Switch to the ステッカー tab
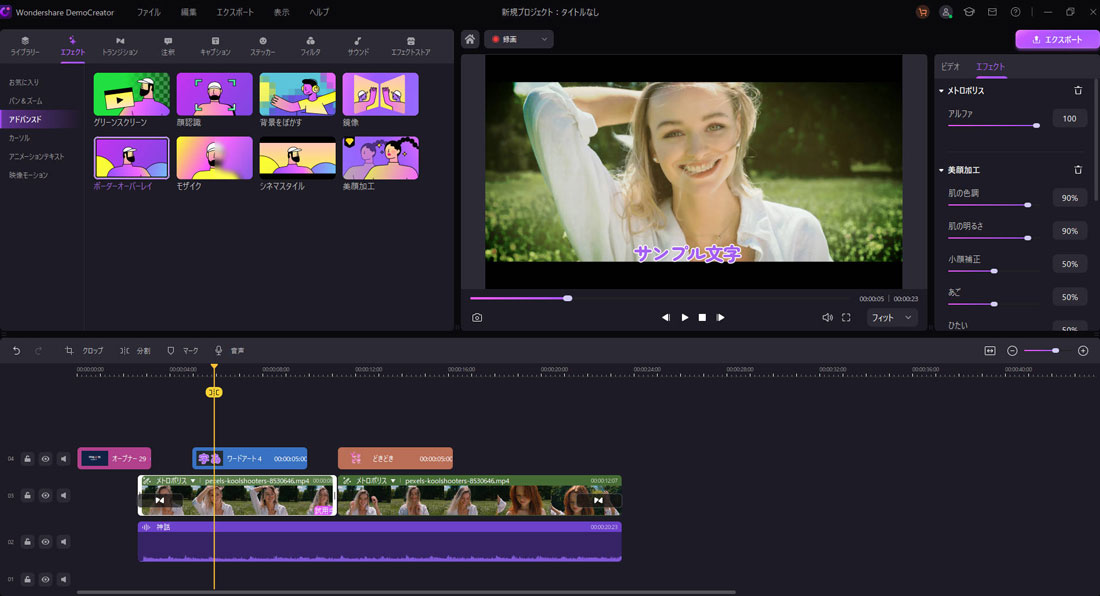Viewport: 1100px width, 596px height. pos(262,46)
